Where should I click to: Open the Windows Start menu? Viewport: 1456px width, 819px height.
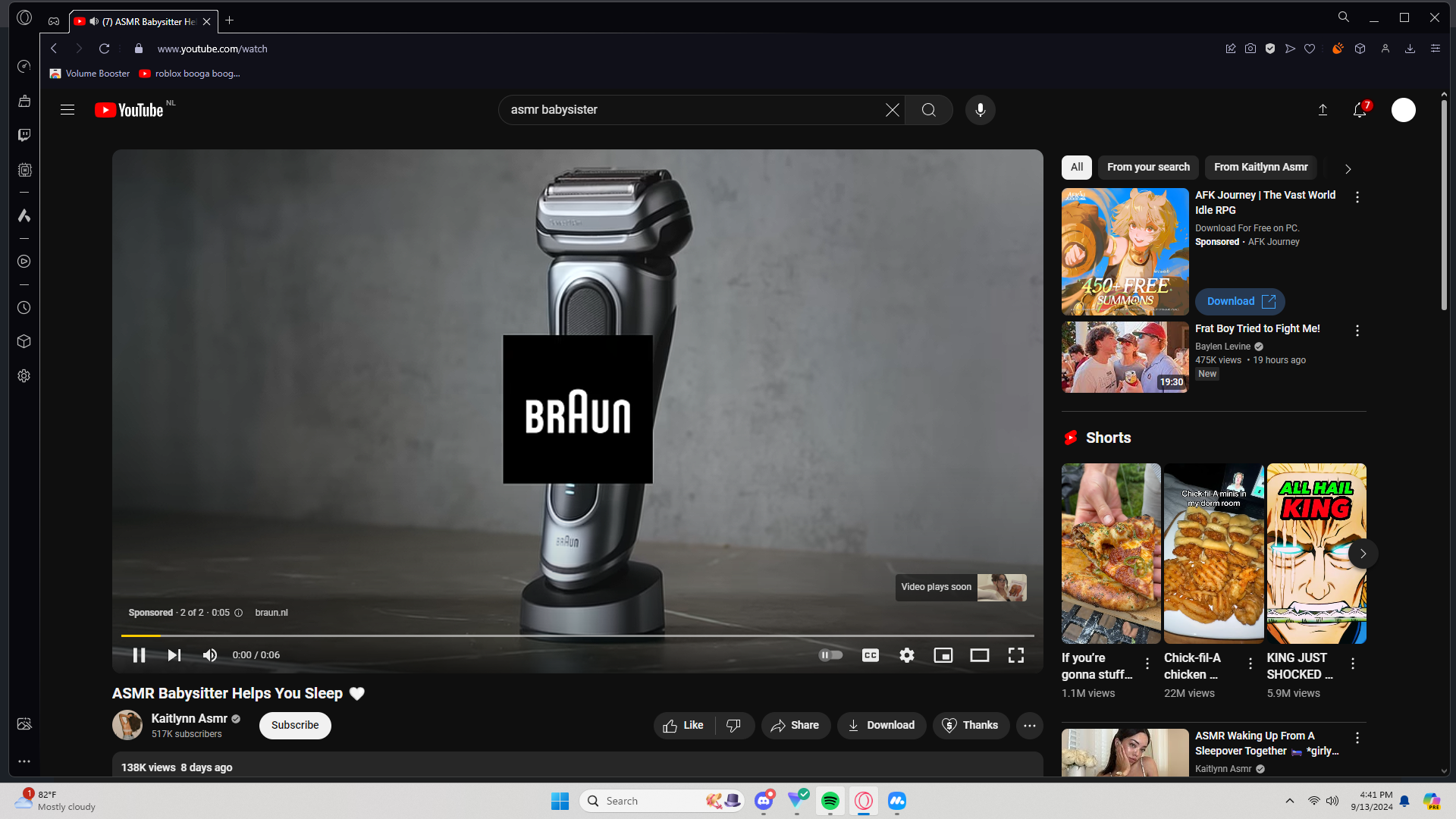560,801
